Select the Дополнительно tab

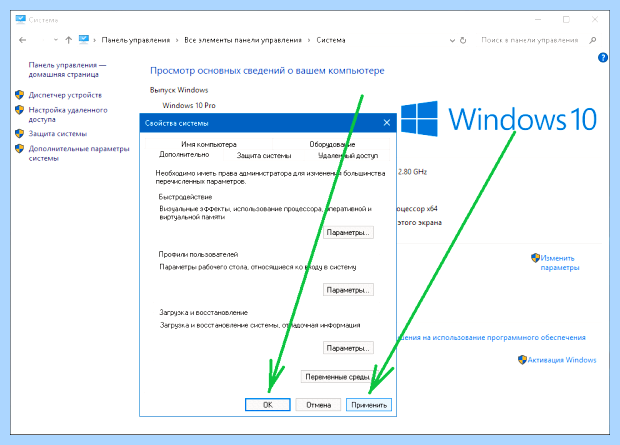[184, 155]
